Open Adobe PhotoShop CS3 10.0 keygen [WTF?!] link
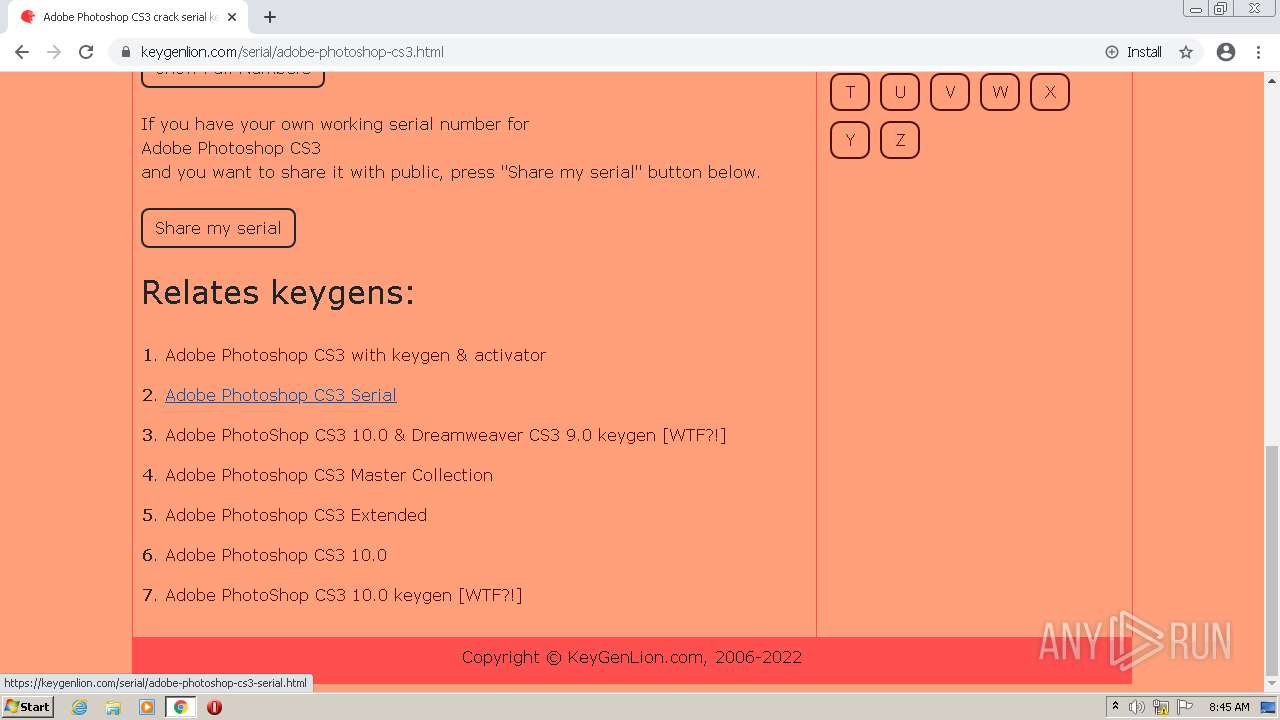This screenshot has width=1280, height=720. (343, 595)
